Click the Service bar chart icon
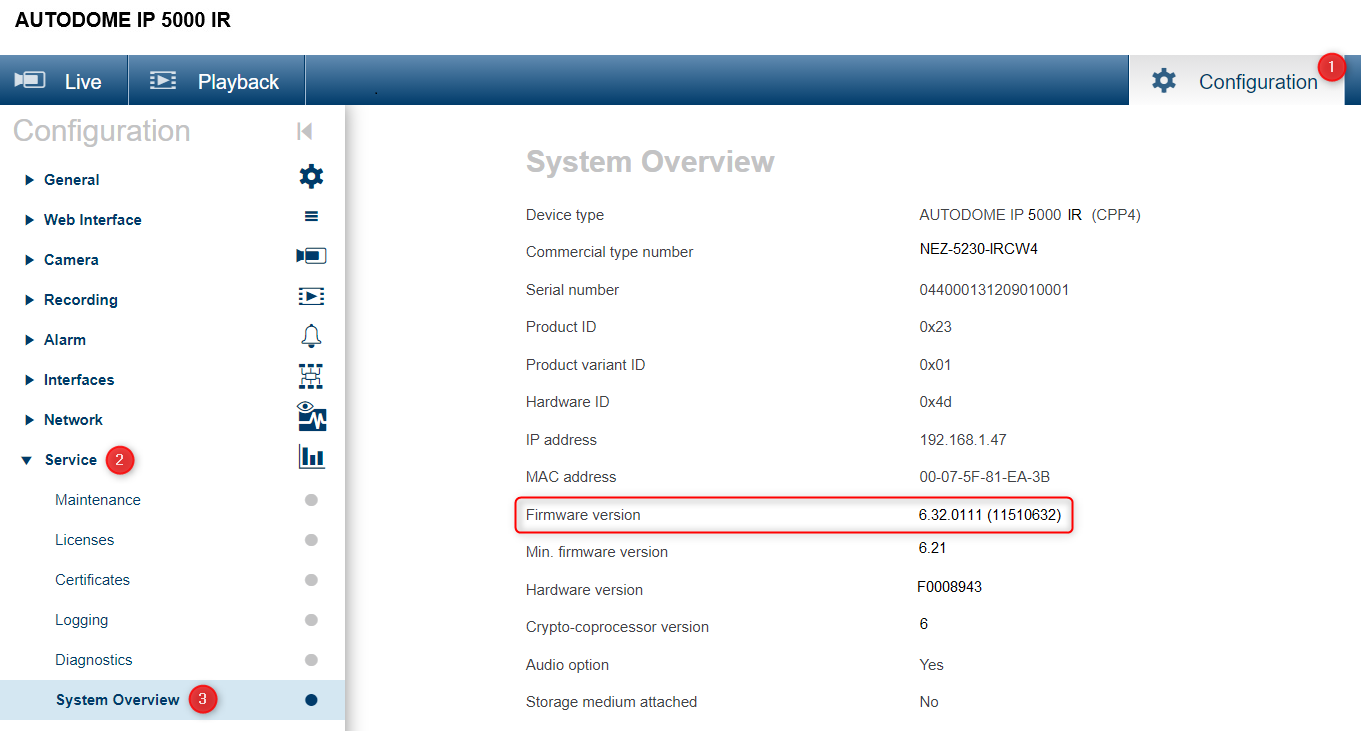1361x731 pixels. [x=311, y=458]
